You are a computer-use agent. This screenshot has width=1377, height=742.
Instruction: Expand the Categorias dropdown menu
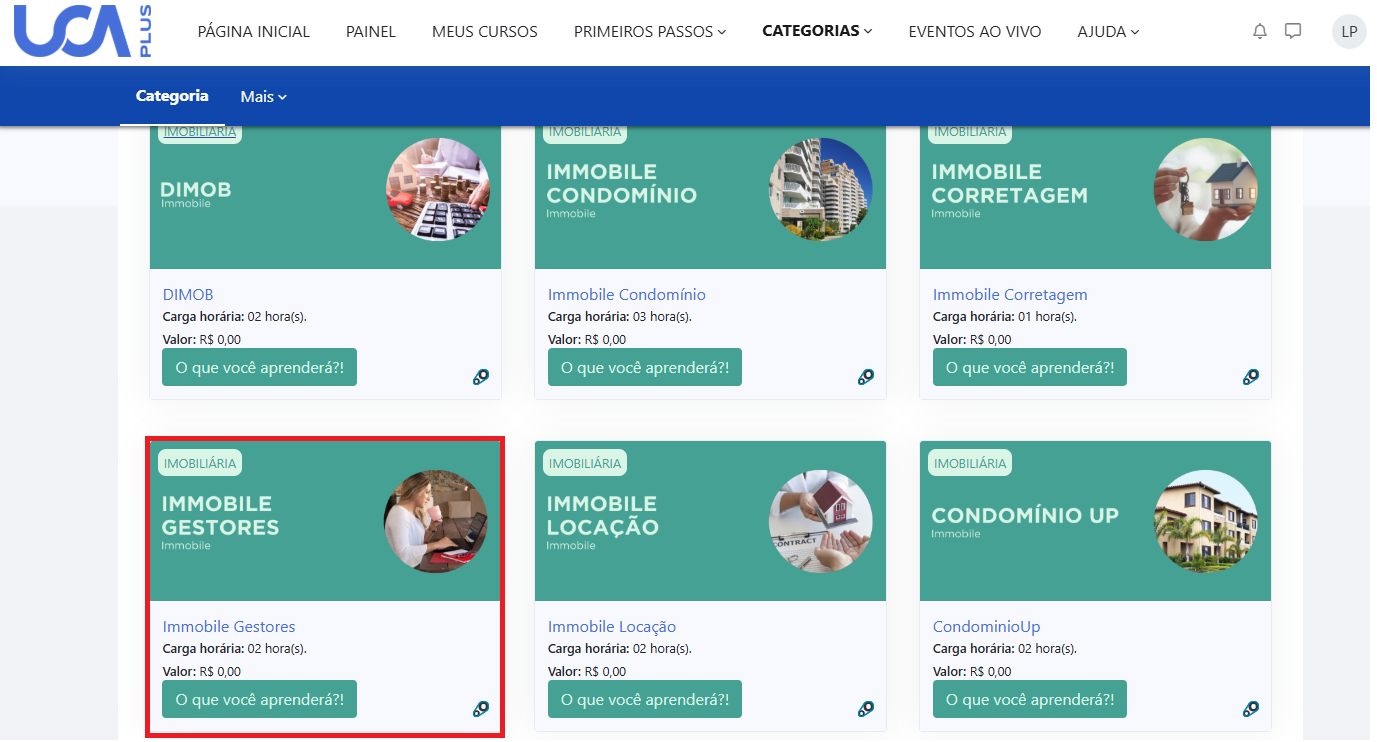click(x=817, y=31)
